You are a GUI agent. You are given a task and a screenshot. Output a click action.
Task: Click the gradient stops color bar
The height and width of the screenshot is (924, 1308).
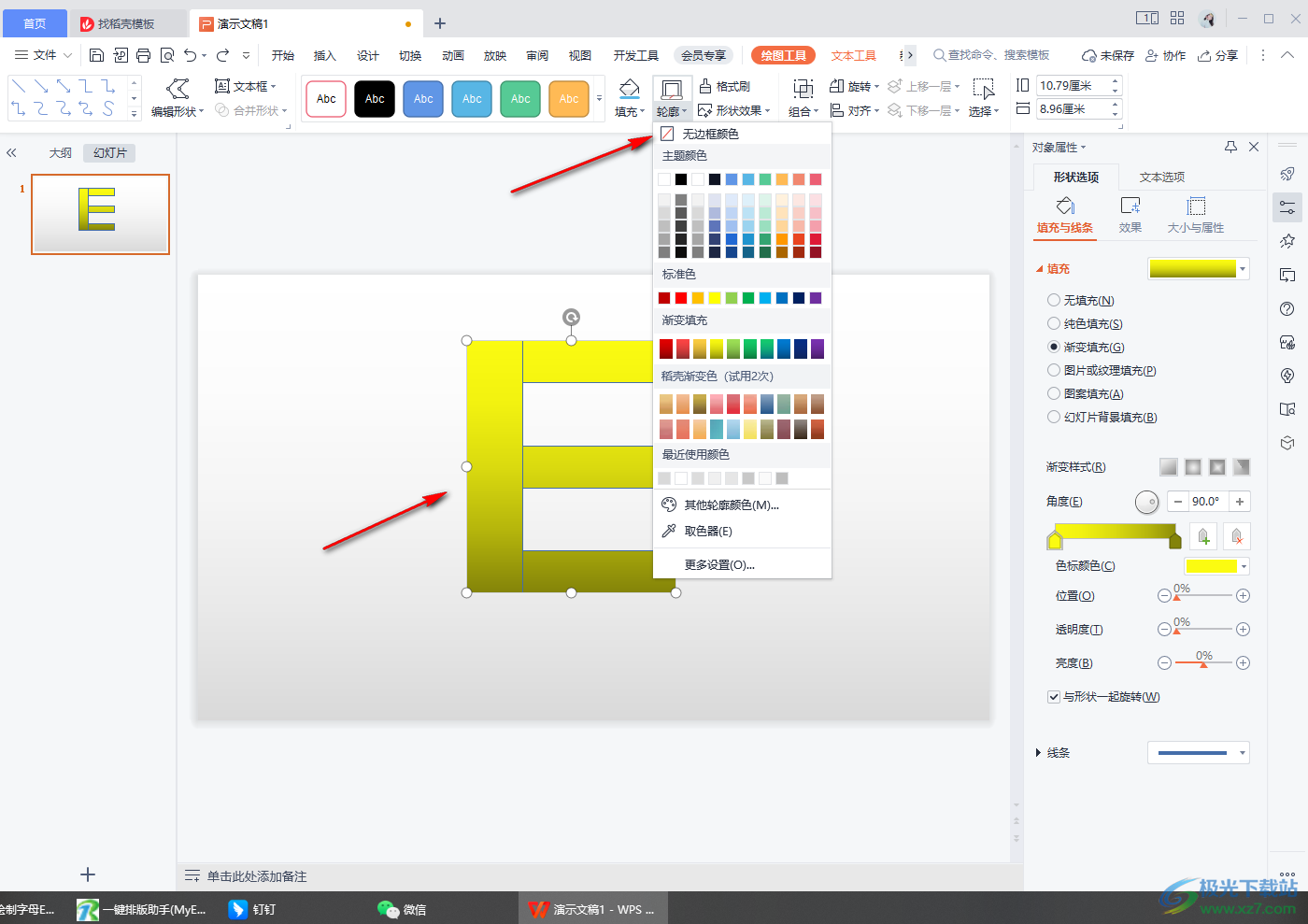point(1115,532)
